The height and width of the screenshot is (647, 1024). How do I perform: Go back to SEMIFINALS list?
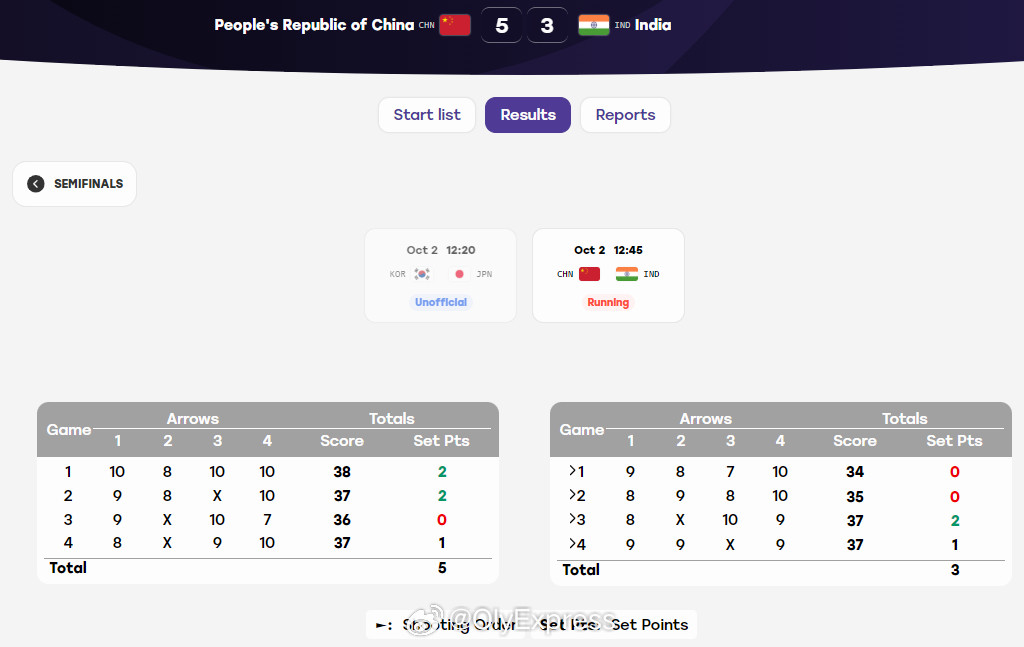[x=74, y=184]
